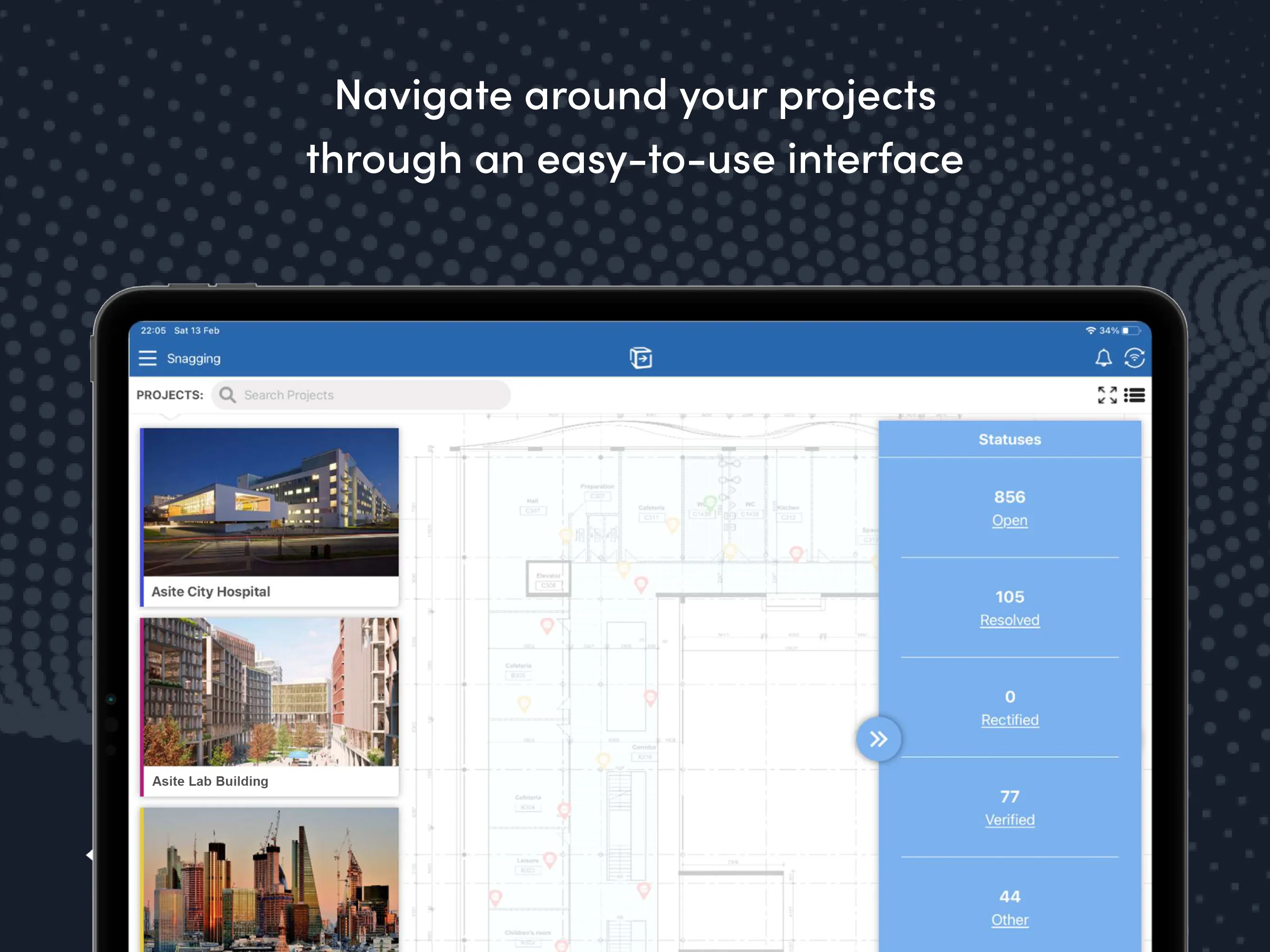Screen dimensions: 1270x952
Task: Collapse Statuses panel with double-chevron button
Action: point(879,739)
